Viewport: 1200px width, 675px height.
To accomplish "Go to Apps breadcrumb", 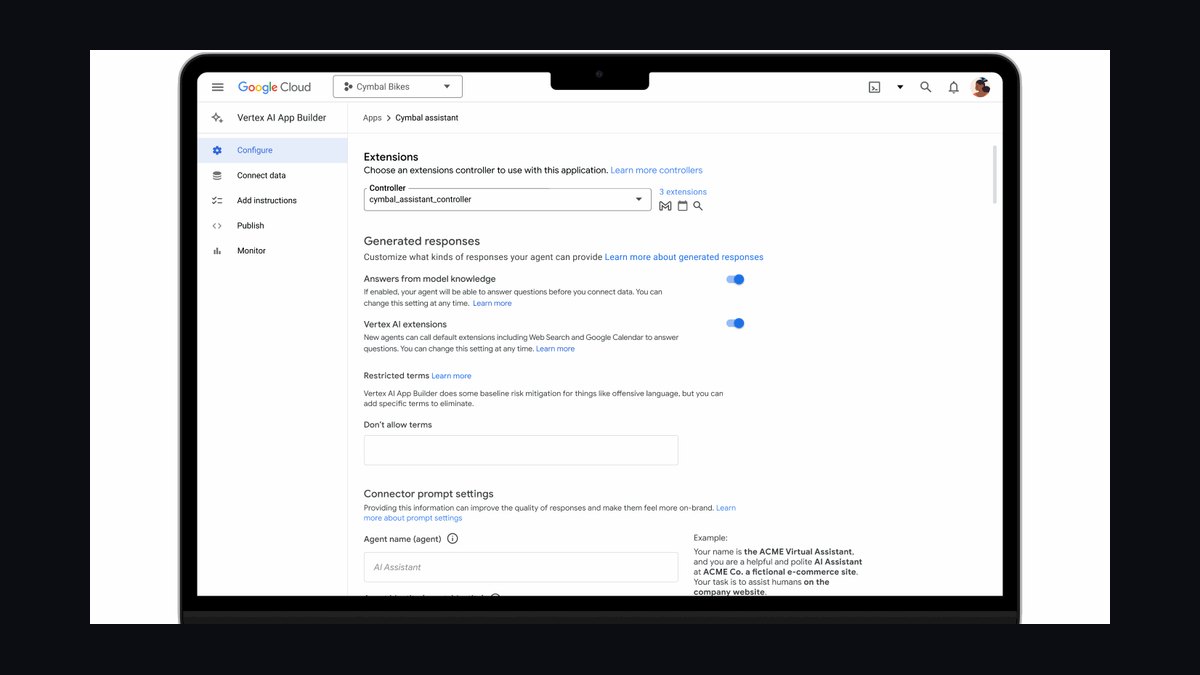I will click(372, 118).
